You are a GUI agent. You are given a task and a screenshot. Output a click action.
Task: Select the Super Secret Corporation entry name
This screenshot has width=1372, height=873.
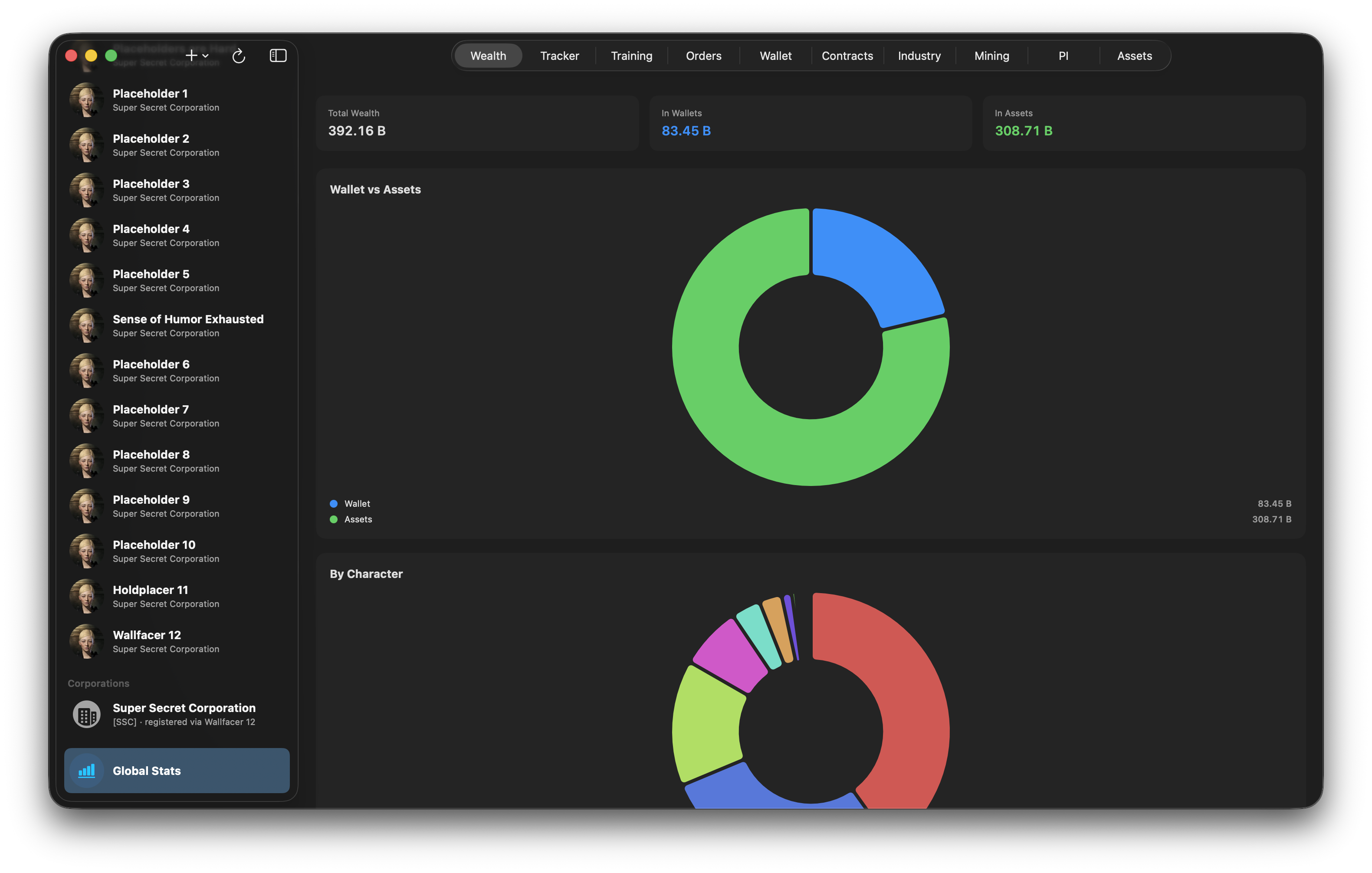tap(184, 708)
